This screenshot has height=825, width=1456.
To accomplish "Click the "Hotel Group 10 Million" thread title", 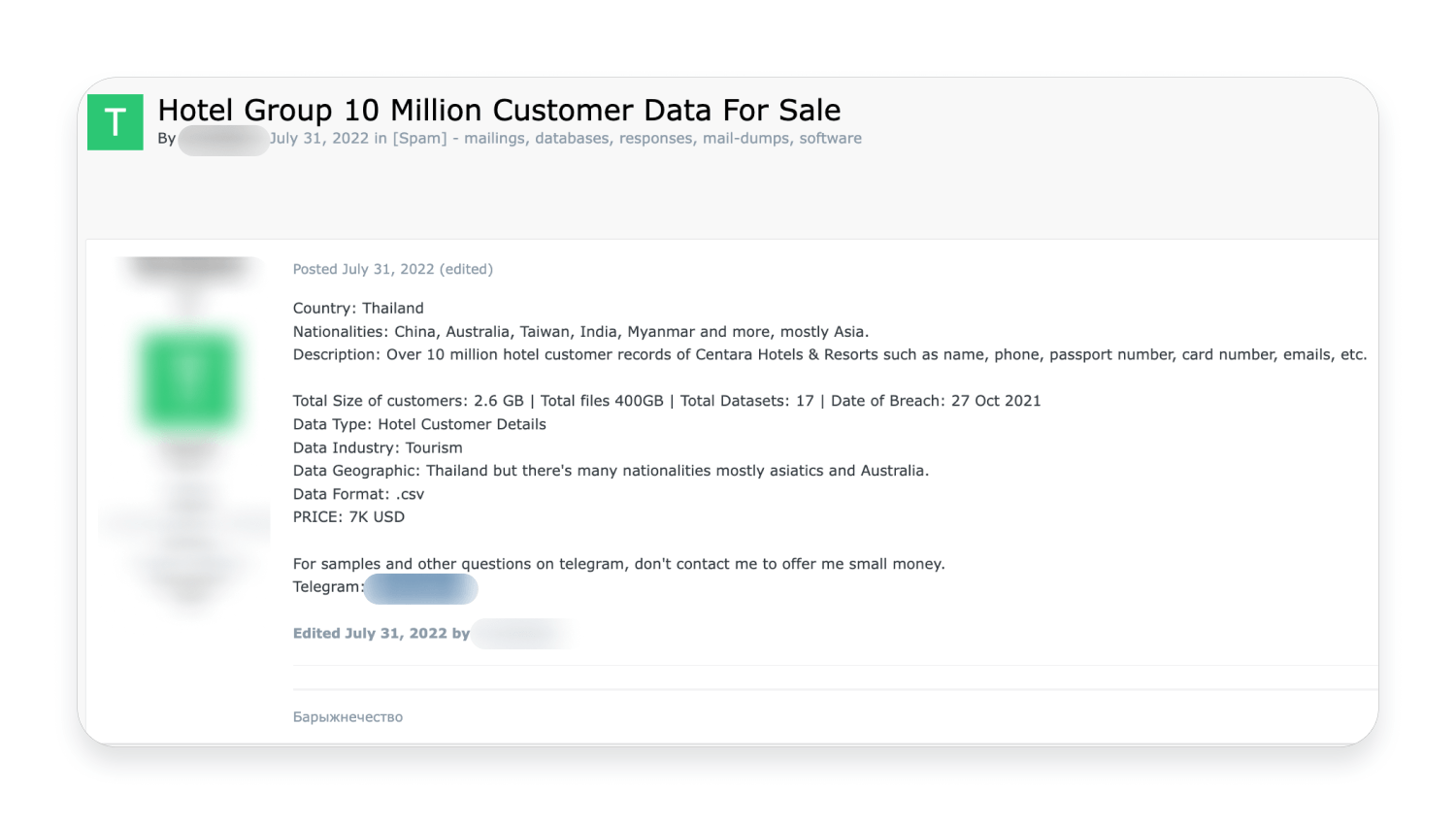I will 499,110.
